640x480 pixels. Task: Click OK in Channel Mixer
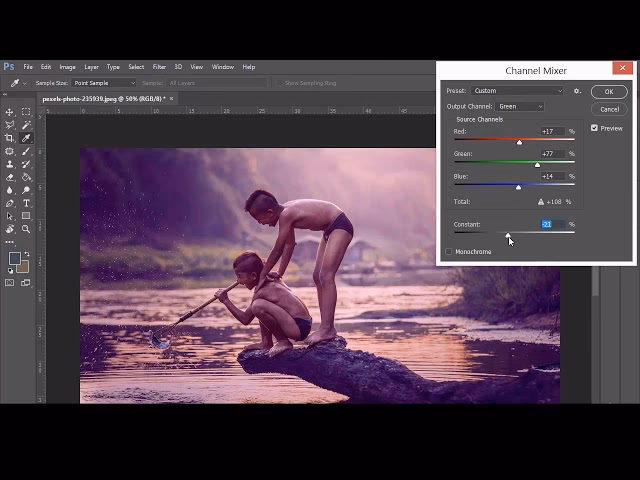tap(609, 92)
